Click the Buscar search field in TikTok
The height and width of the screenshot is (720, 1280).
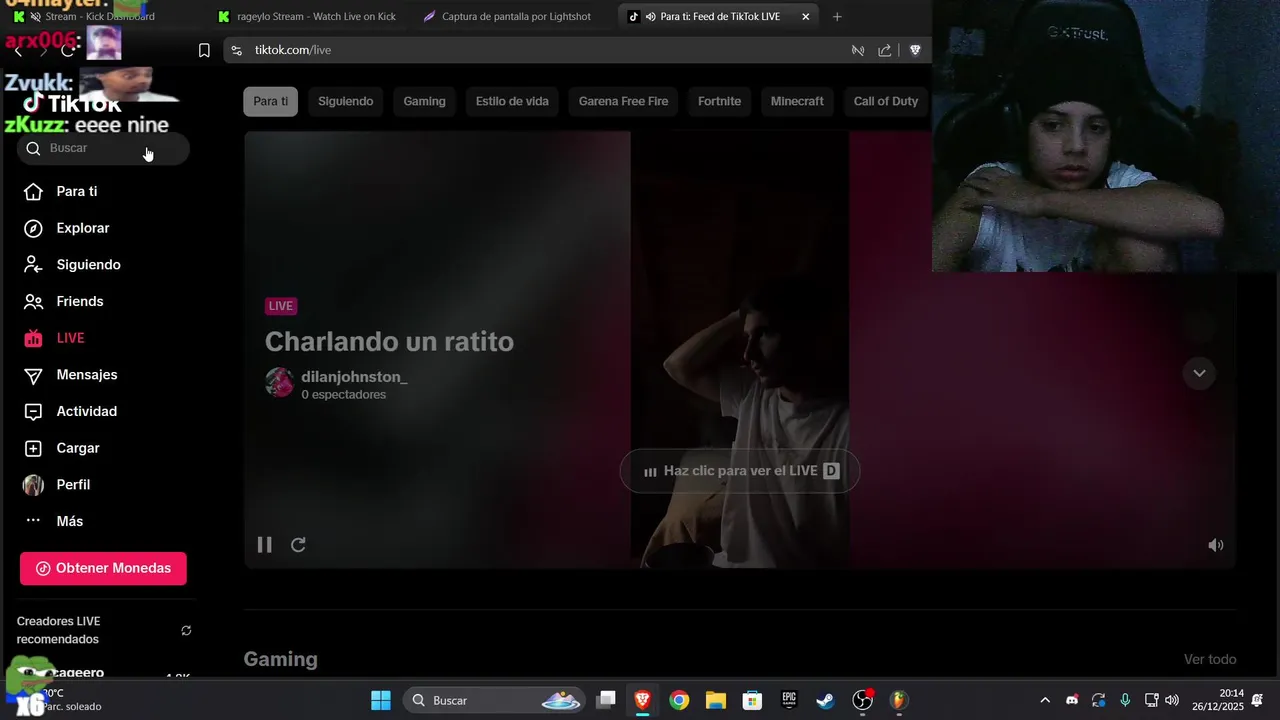103,148
